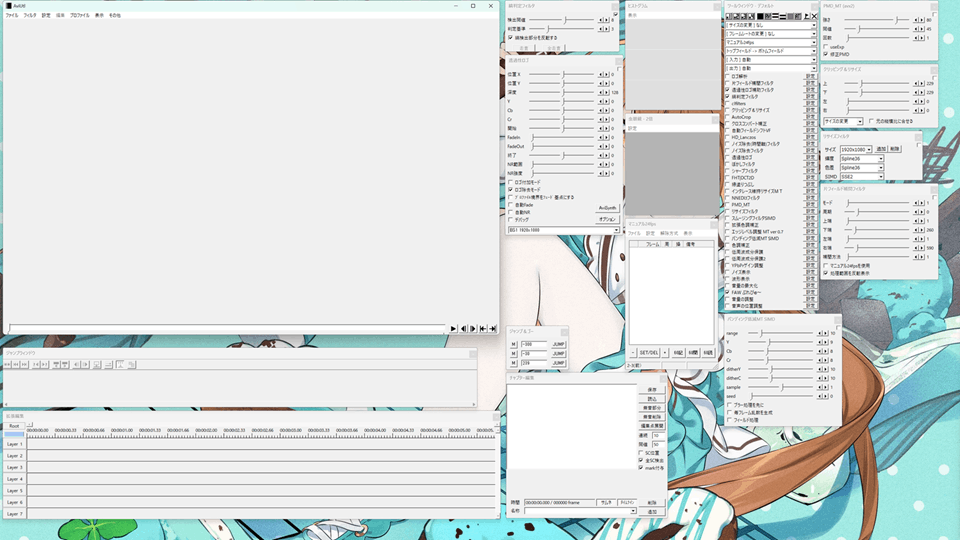Click the Layer 6 button
The image size is (960, 540).
(x=15, y=502)
